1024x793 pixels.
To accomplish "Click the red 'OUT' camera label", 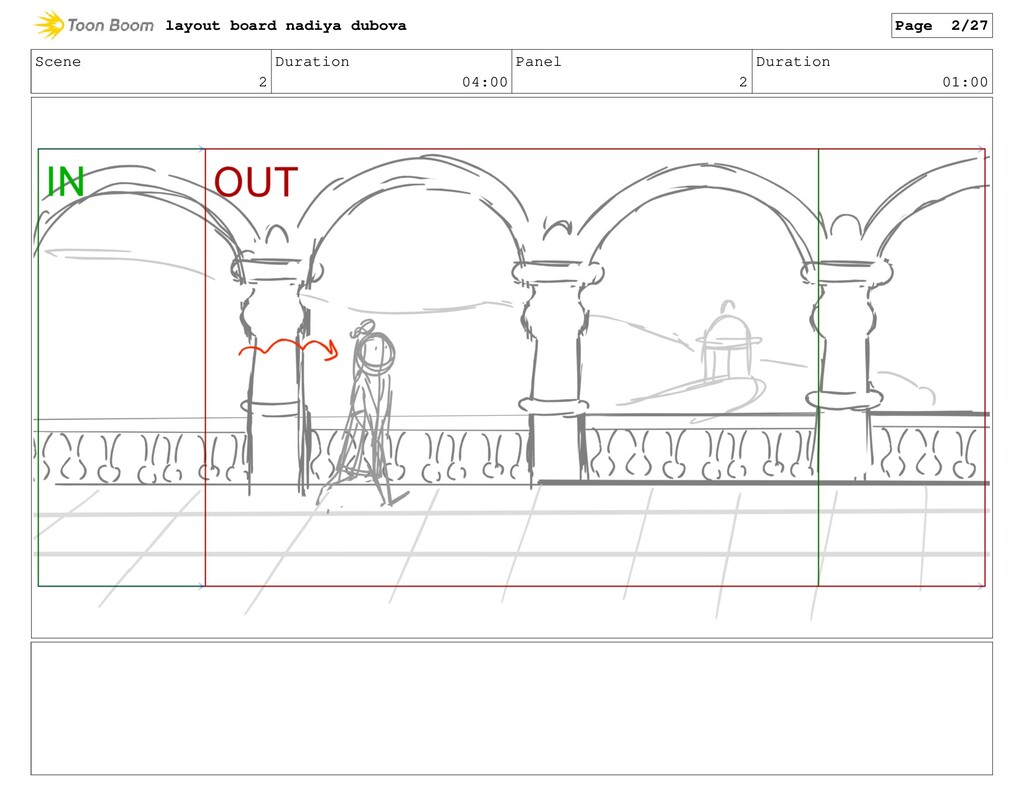I will tap(256, 182).
